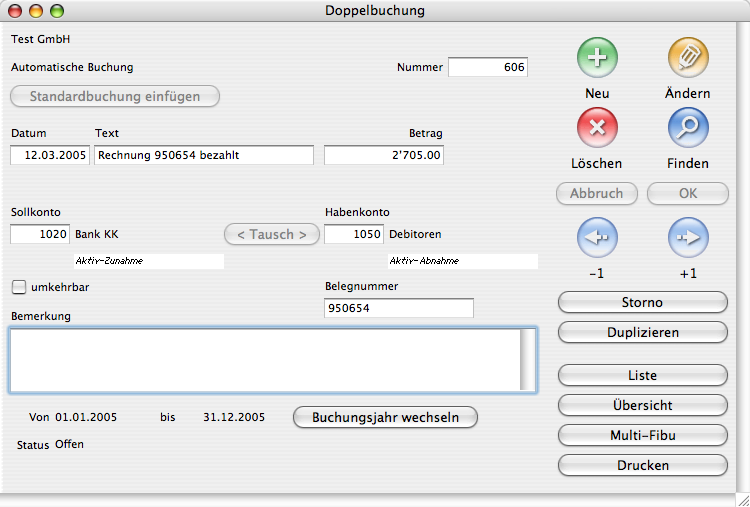The image size is (750, 507).
Task: Click Buchungsjahr wechseln button
Action: 385,417
